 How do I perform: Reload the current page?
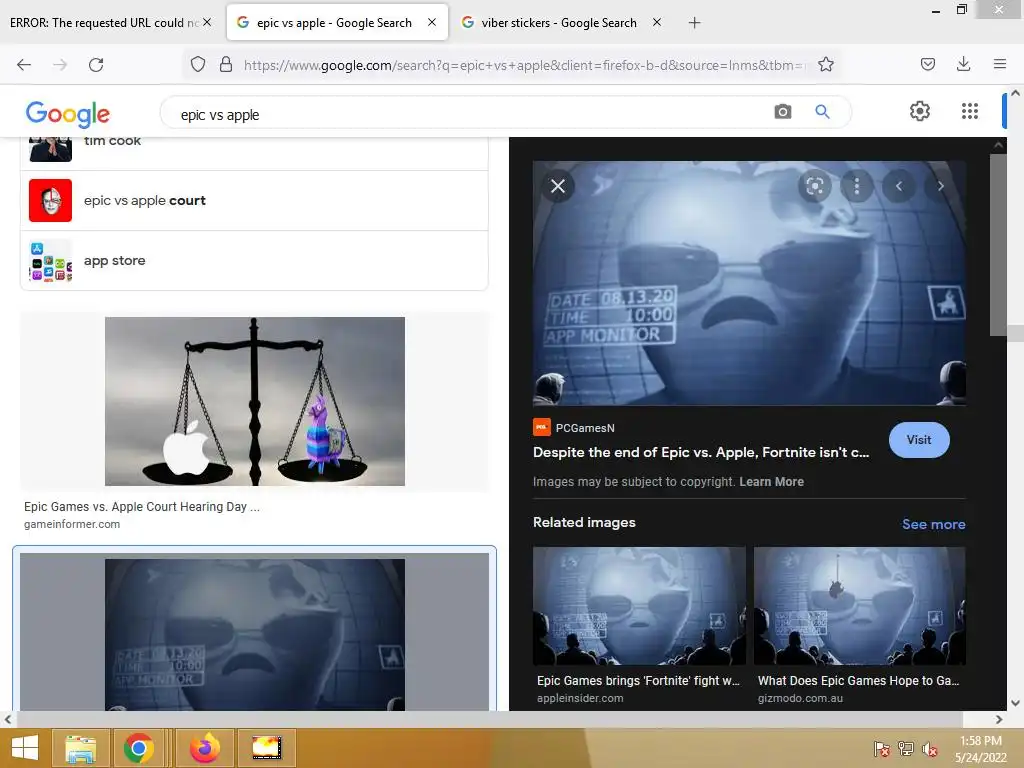[96, 65]
